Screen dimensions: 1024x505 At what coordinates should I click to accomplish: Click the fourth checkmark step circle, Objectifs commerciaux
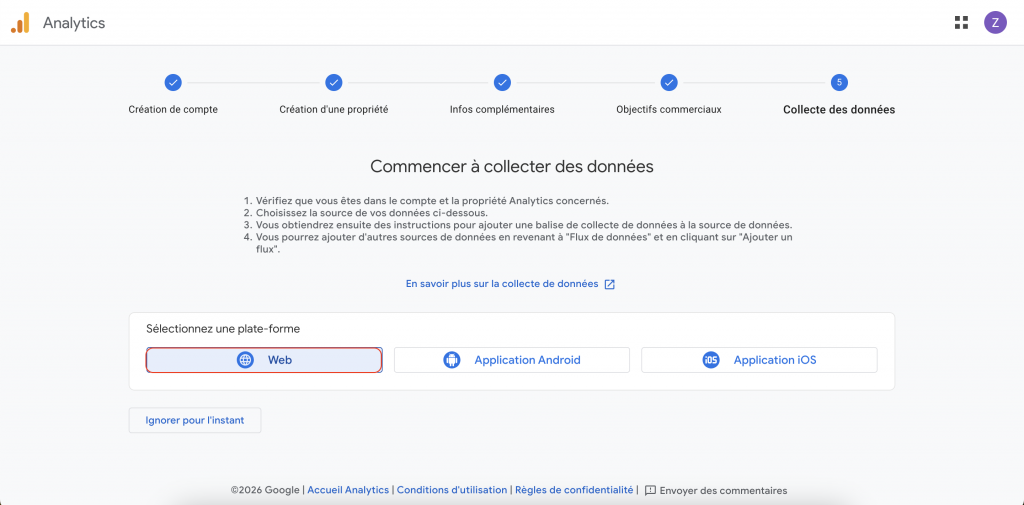pyautogui.click(x=669, y=82)
